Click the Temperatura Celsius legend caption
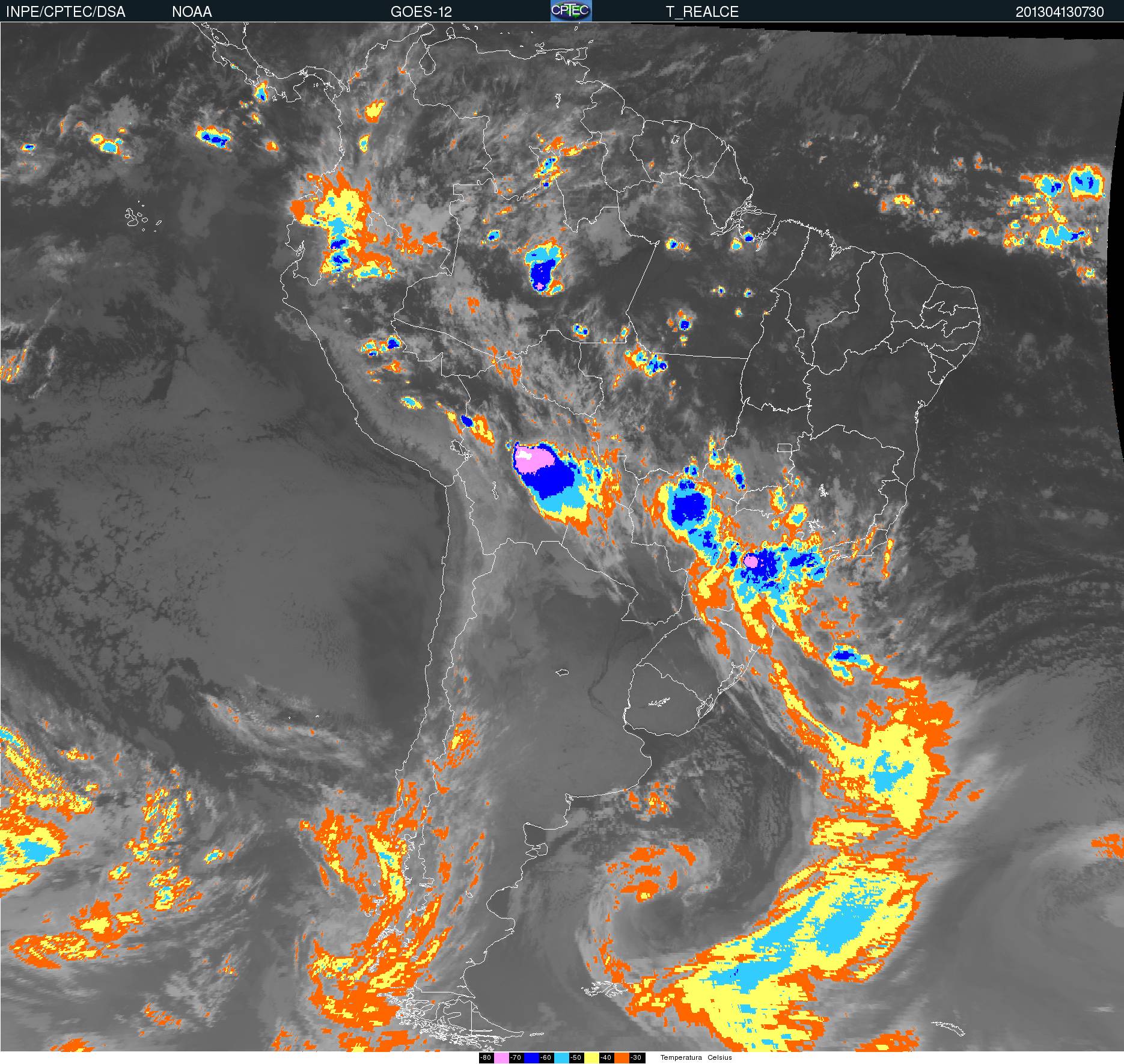This screenshot has width=1124, height=1064. [696, 1057]
